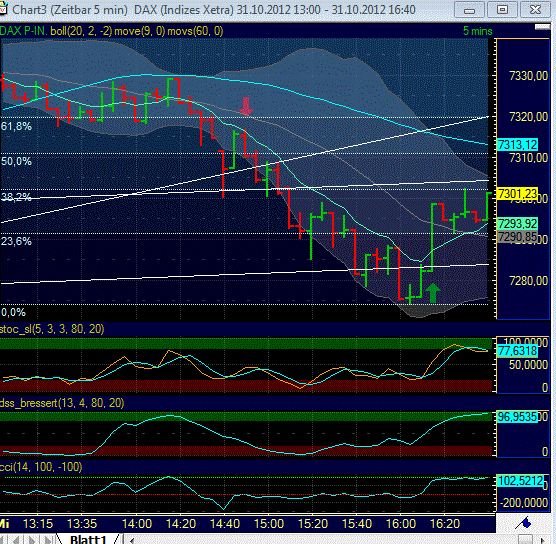Click the blue pin icon beside the time axis
556x544 pixels.
[524, 522]
